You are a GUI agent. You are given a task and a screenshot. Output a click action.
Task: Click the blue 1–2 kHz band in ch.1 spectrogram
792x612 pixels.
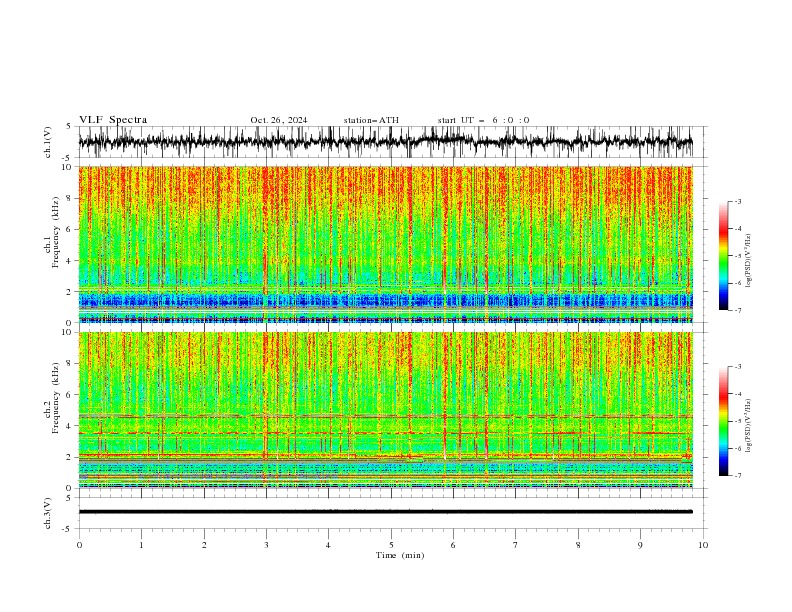tap(385, 301)
